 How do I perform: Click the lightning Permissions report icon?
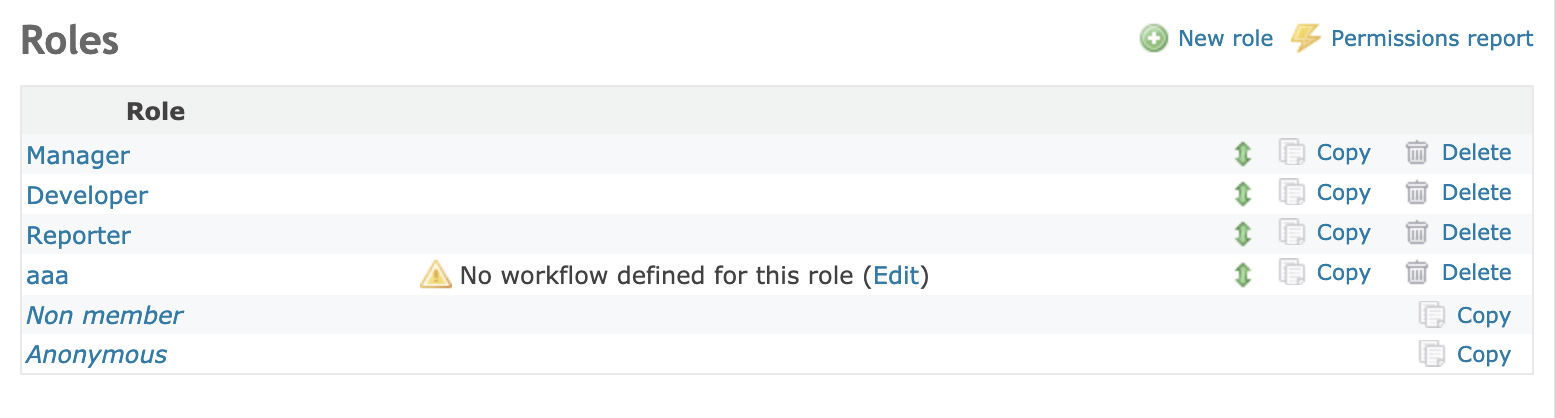(x=1305, y=38)
